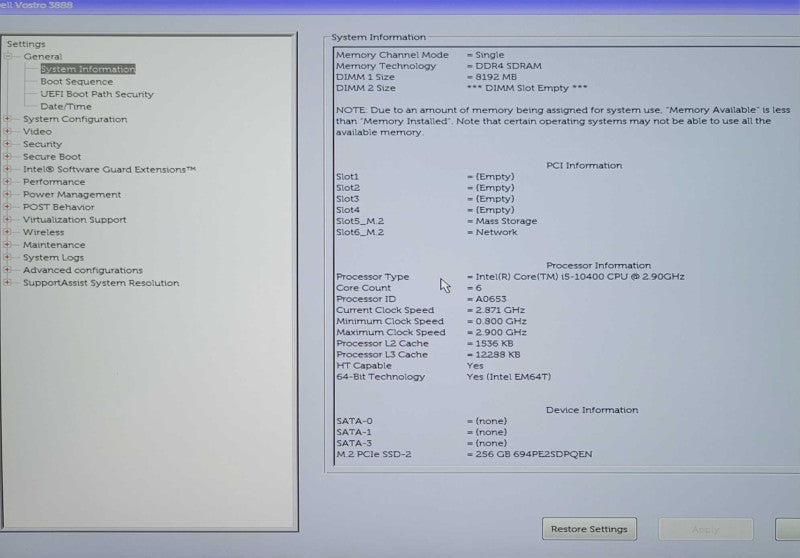Click the HT Capable row

point(410,366)
